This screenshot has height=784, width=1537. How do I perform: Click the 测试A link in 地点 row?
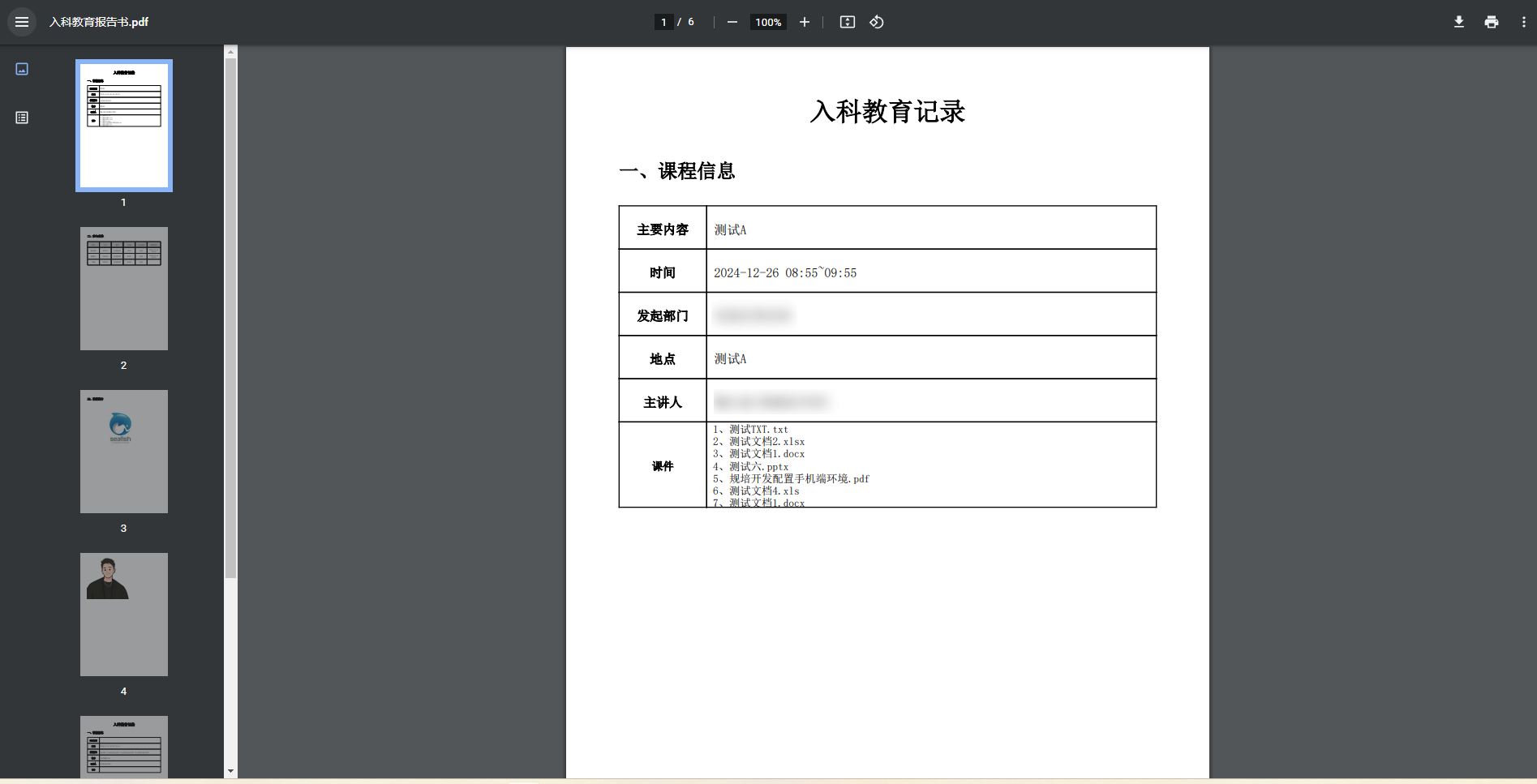730,359
